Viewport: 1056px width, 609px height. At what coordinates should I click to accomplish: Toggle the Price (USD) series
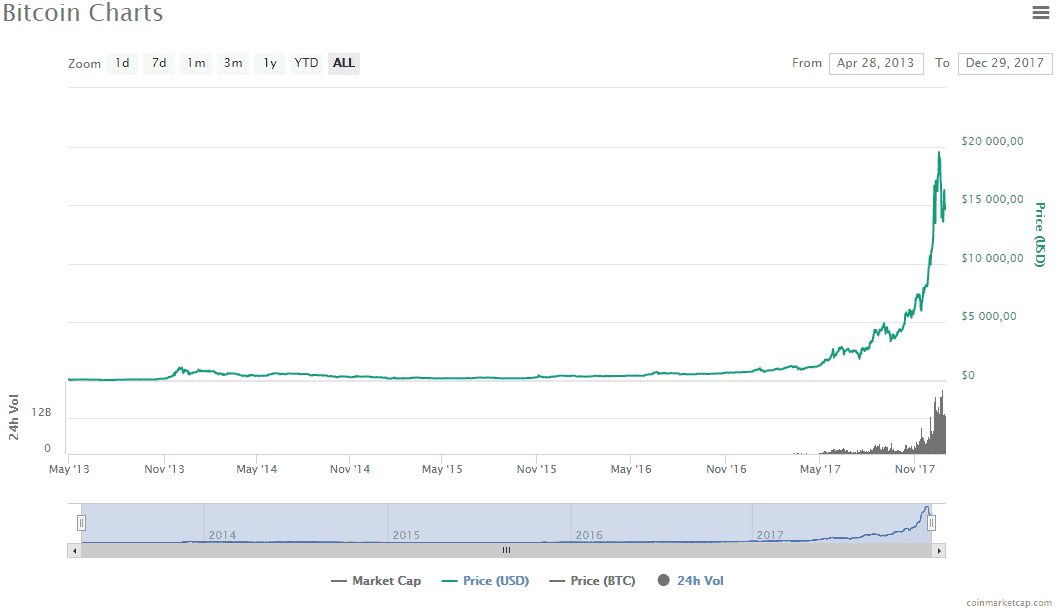485,581
